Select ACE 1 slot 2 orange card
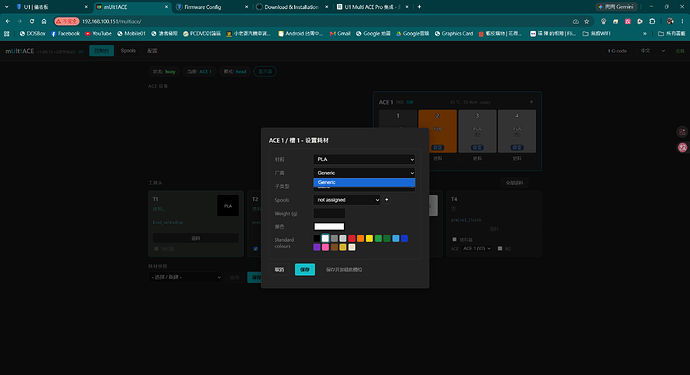The width and height of the screenshot is (690, 375). (x=437, y=131)
